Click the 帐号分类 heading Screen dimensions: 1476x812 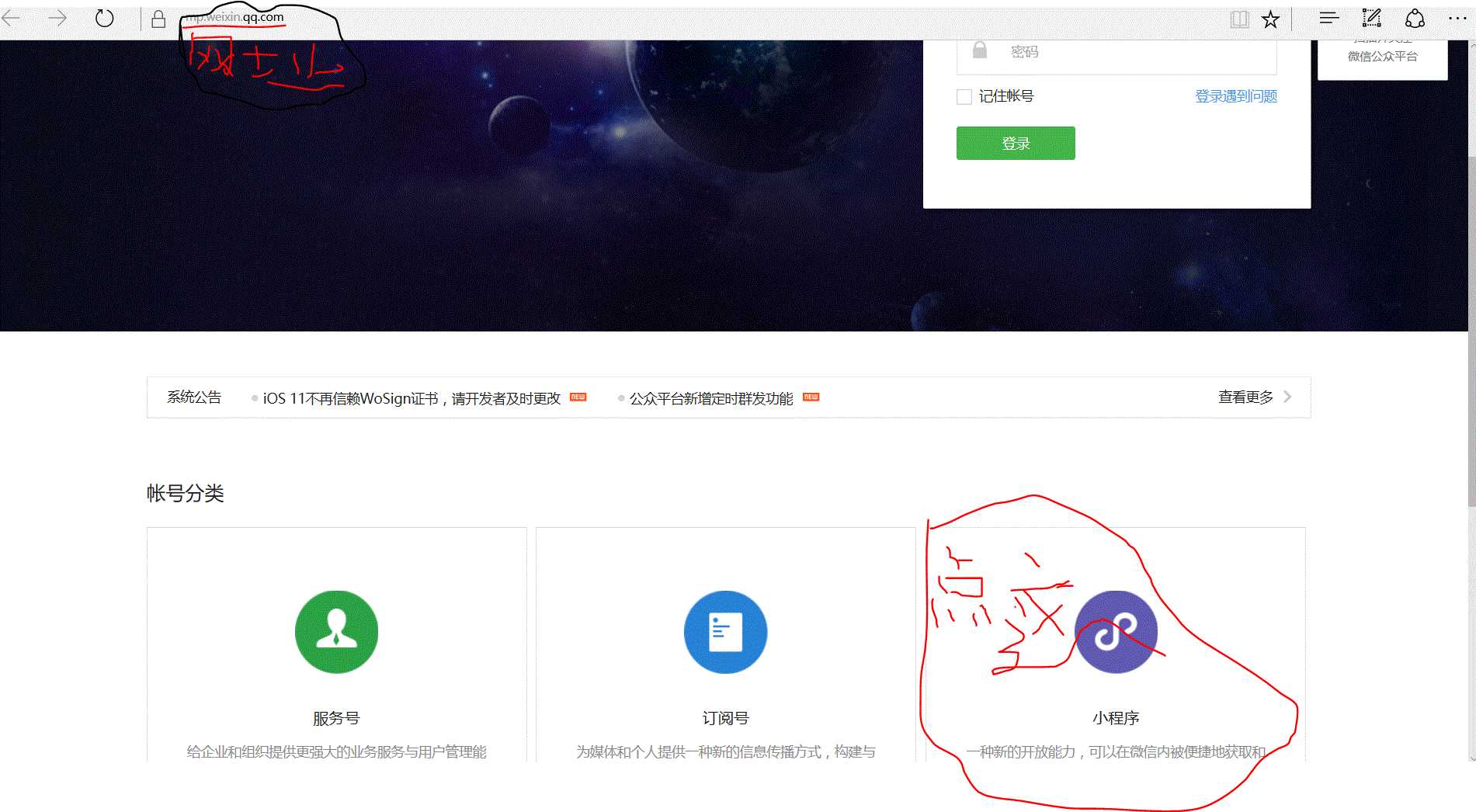pyautogui.click(x=186, y=493)
